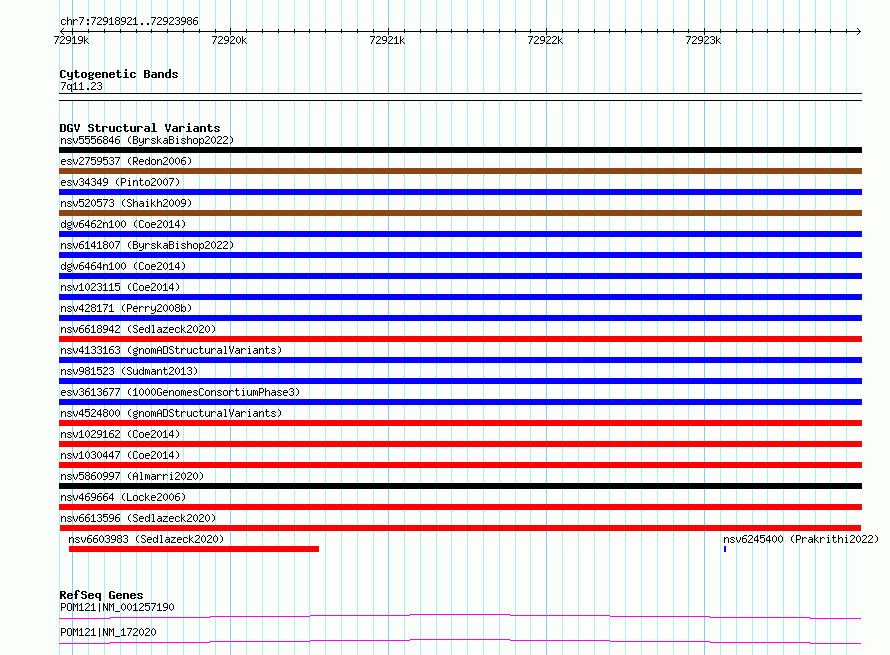Screen dimensions: 890x655
Task: Click the magenta POM121 NM_172020 transcript line
Action: (460, 641)
